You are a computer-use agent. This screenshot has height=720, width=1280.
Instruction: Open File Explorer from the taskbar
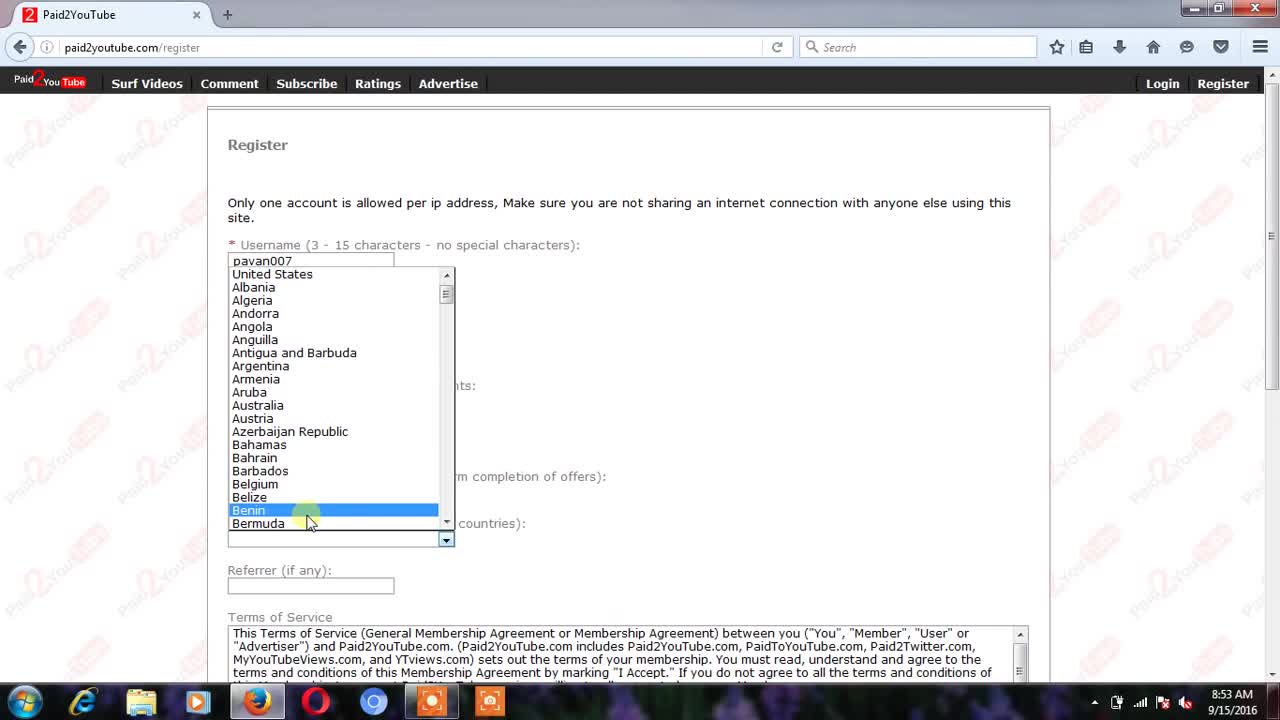click(x=141, y=702)
